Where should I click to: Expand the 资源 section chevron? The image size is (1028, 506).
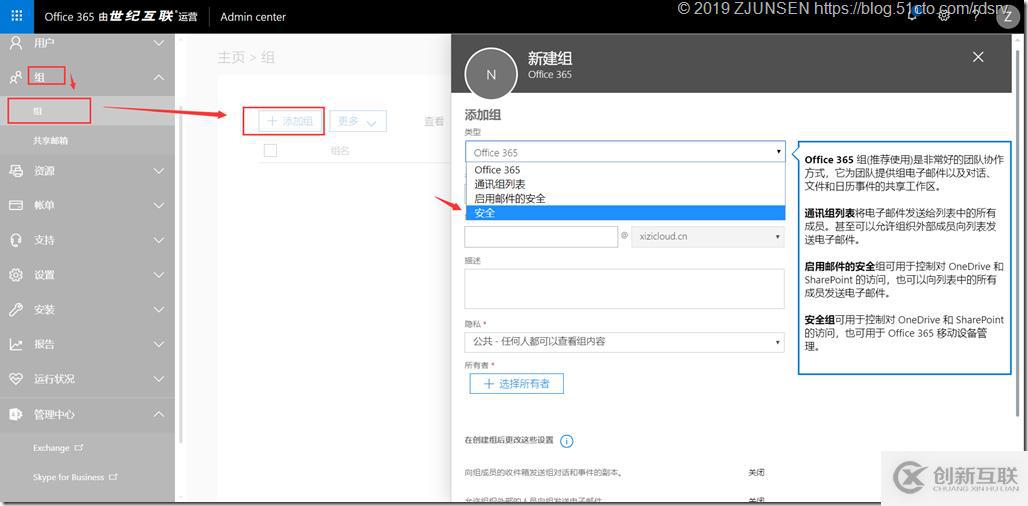point(159,171)
